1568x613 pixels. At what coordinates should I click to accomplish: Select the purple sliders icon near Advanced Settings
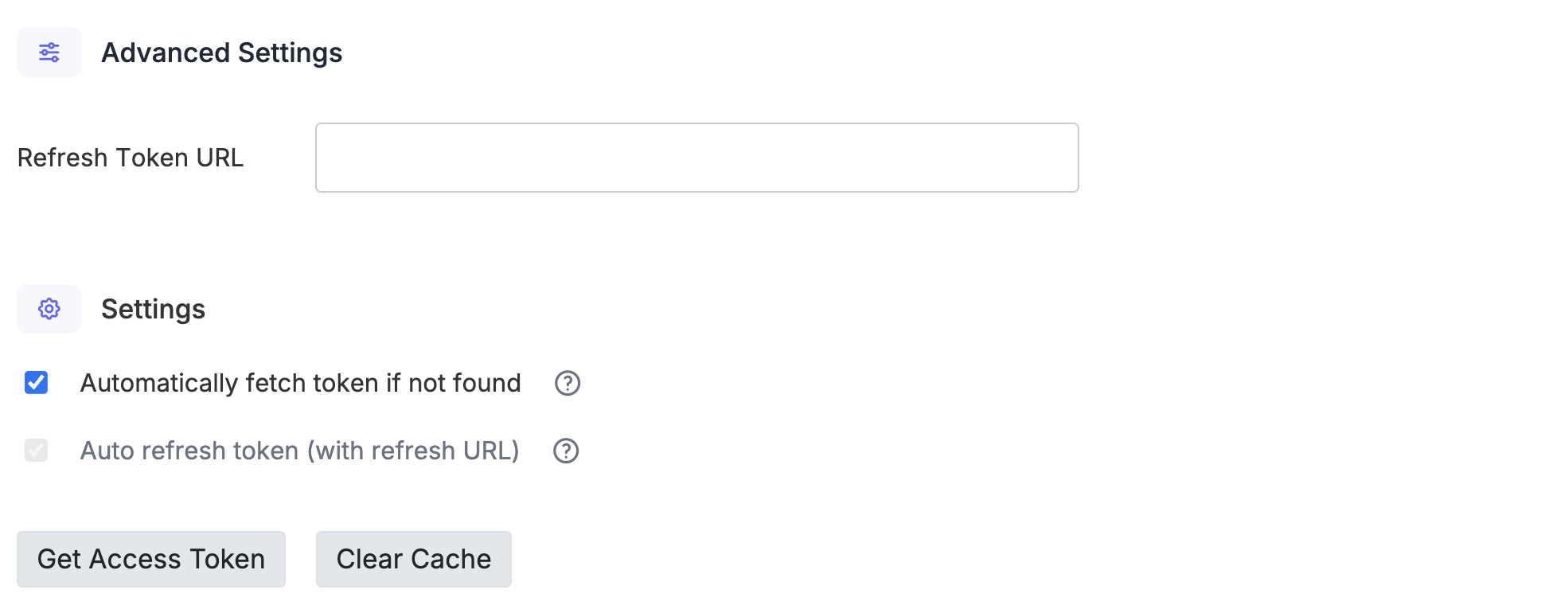[49, 52]
